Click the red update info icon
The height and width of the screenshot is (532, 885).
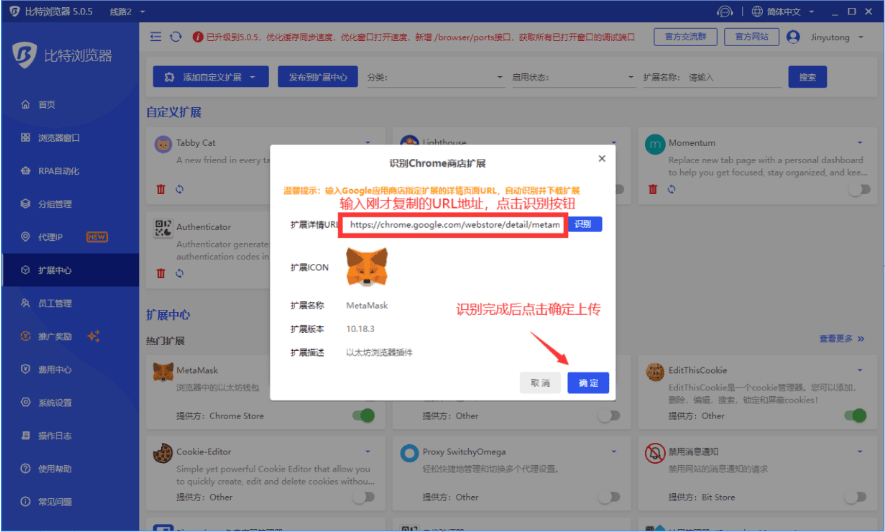(198, 37)
